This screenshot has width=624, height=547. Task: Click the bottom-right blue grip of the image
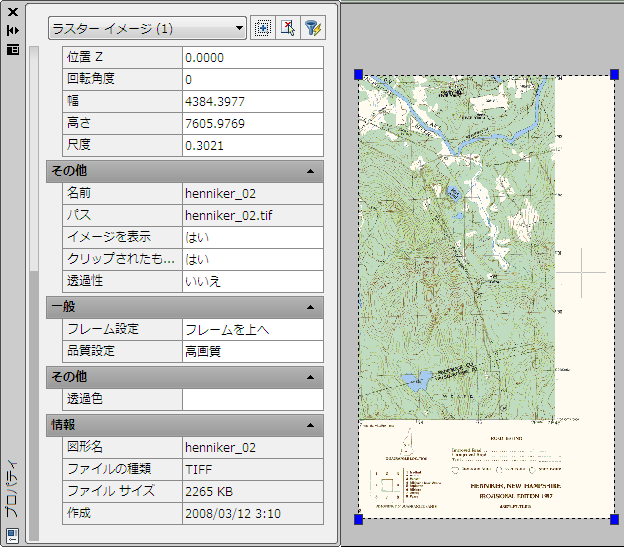(614, 519)
